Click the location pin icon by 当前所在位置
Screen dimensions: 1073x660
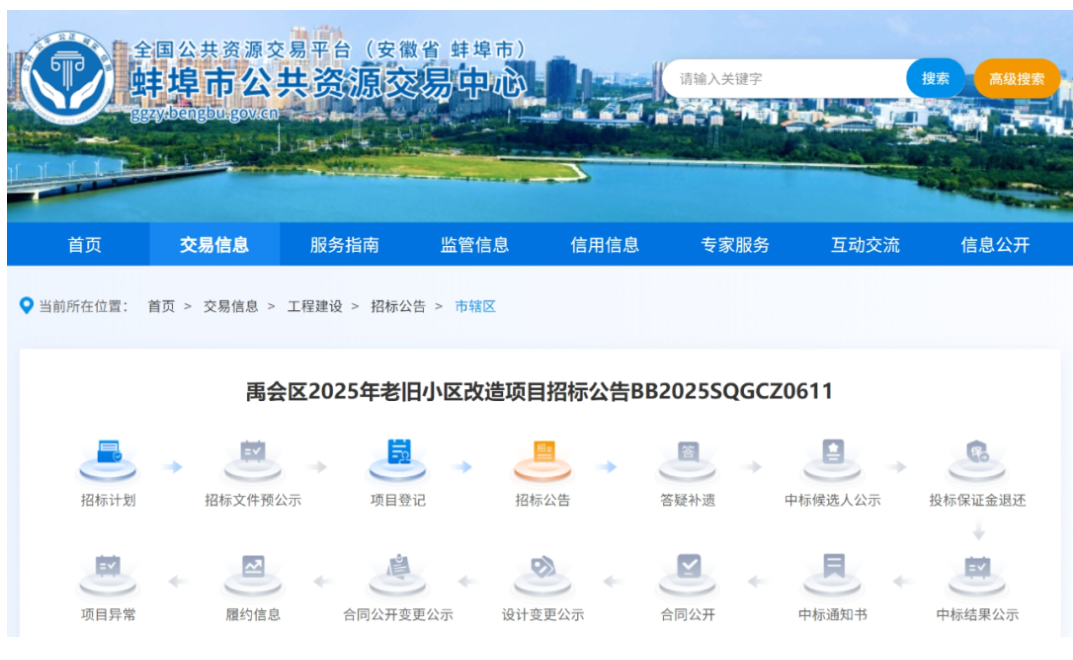[x=26, y=305]
